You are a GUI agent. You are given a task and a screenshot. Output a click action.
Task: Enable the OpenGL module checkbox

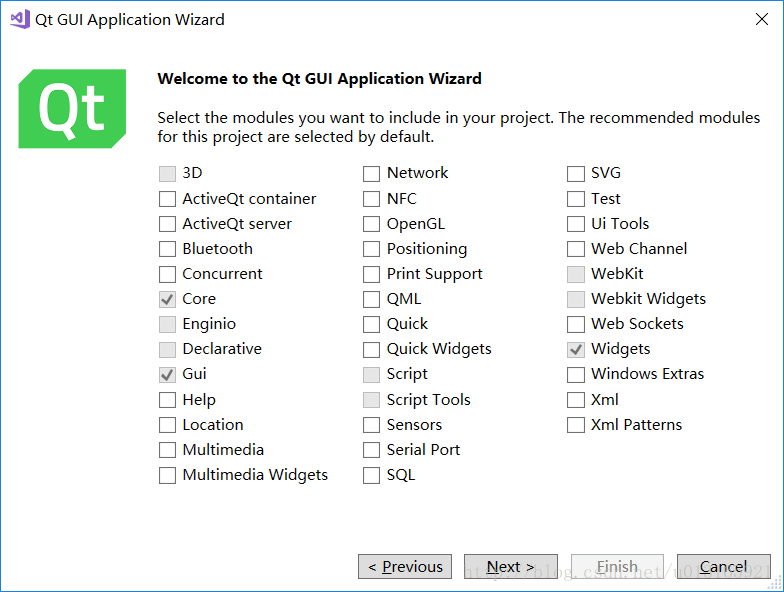click(371, 224)
